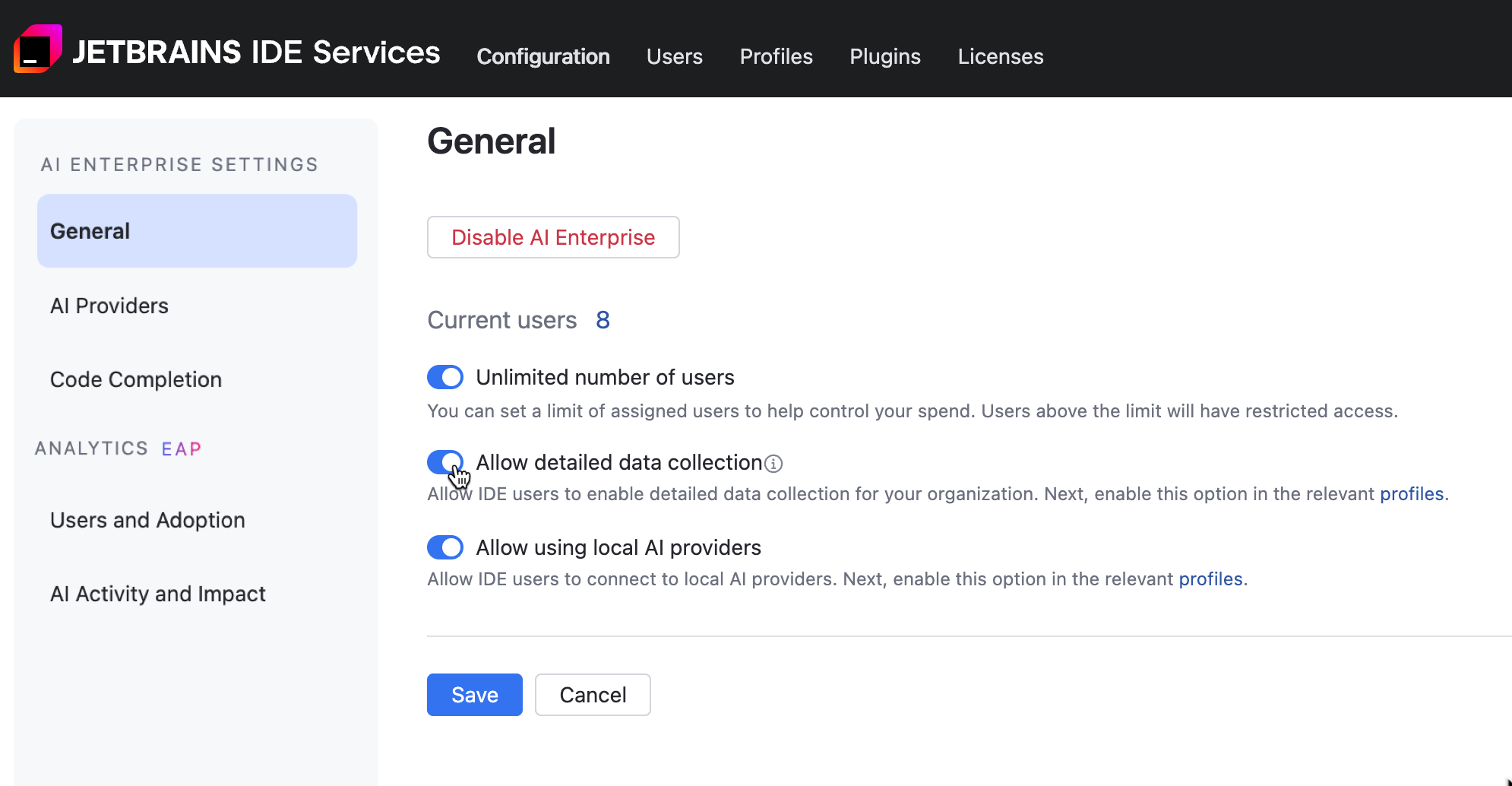Cancel the pending changes
The image size is (1512, 786).
click(x=593, y=694)
